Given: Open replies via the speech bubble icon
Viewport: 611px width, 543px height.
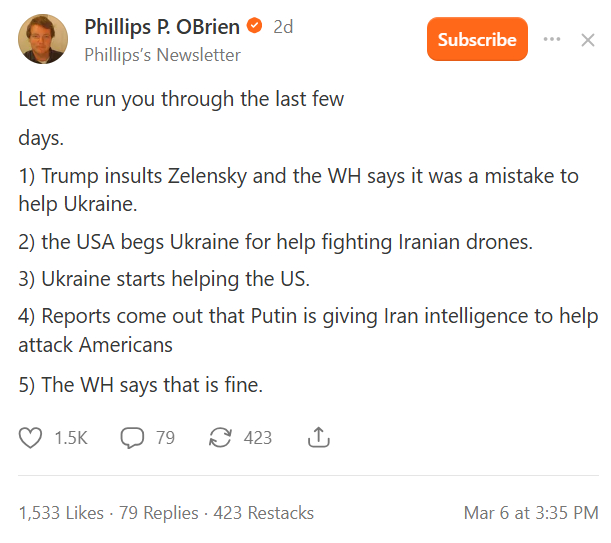Looking at the screenshot, I should coord(132,437).
